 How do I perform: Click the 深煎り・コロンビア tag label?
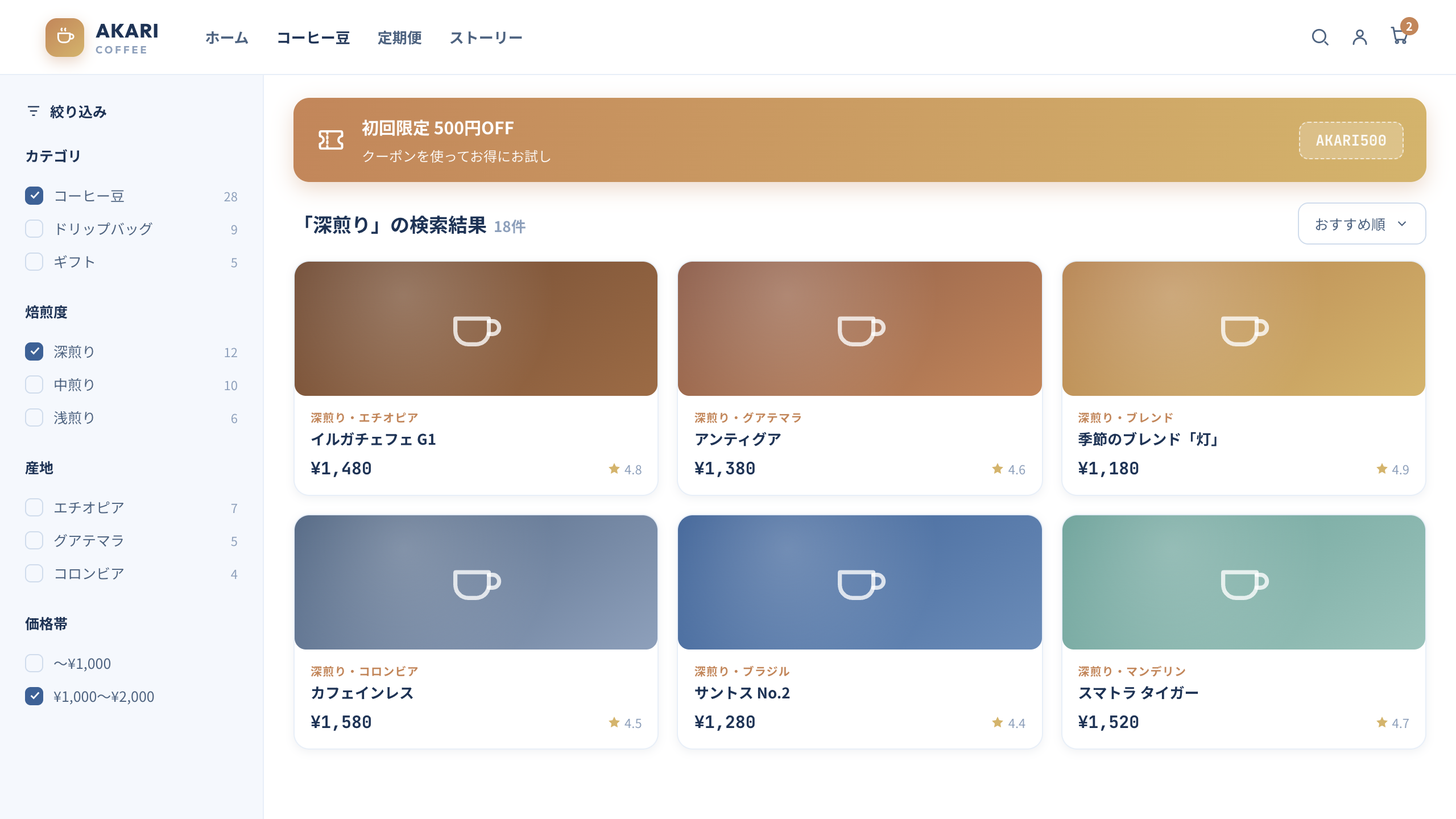[365, 671]
